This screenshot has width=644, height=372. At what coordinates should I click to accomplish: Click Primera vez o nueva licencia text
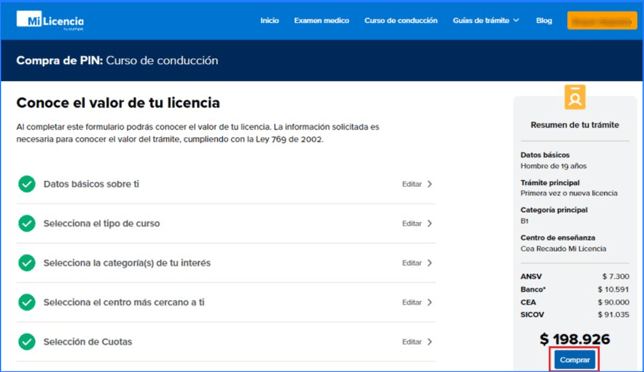pyautogui.click(x=569, y=193)
